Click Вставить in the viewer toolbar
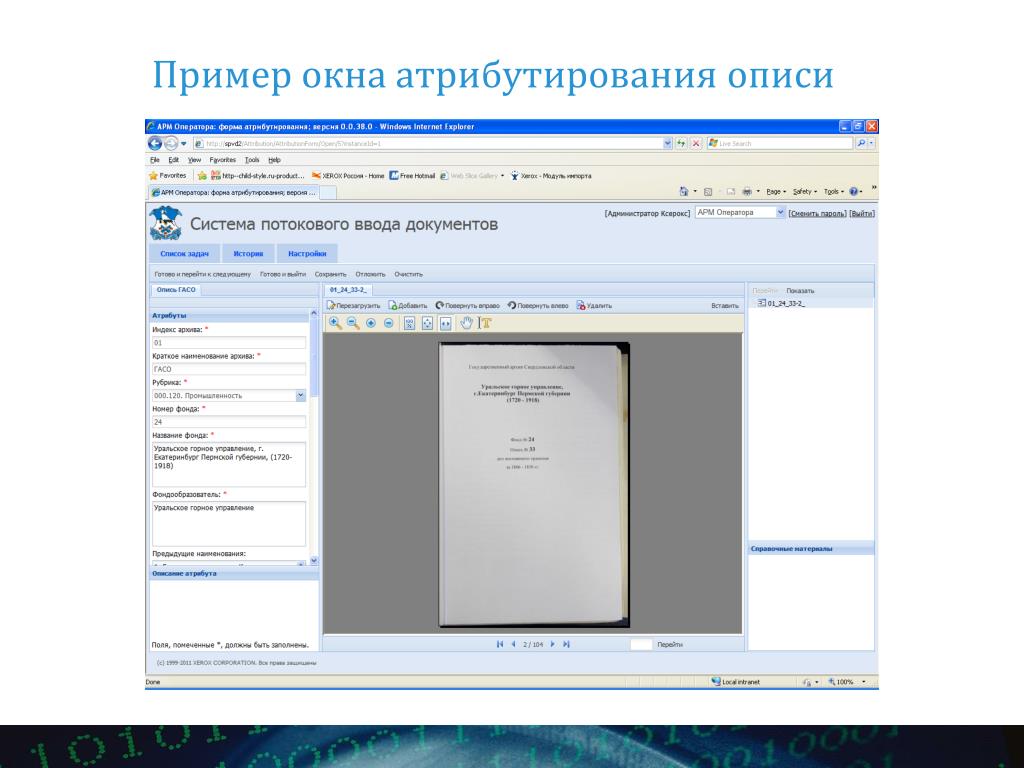 725,306
